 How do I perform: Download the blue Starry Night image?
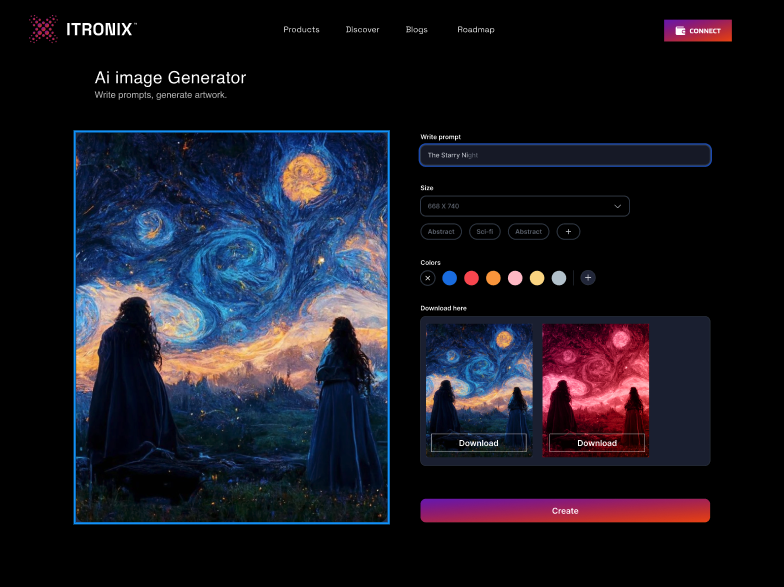point(478,443)
